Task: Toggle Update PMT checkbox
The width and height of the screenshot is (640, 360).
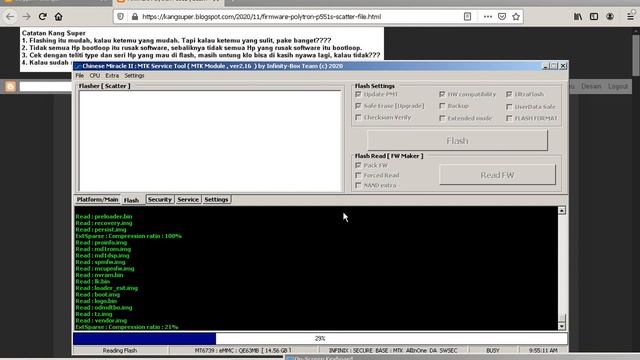Action: (x=358, y=94)
